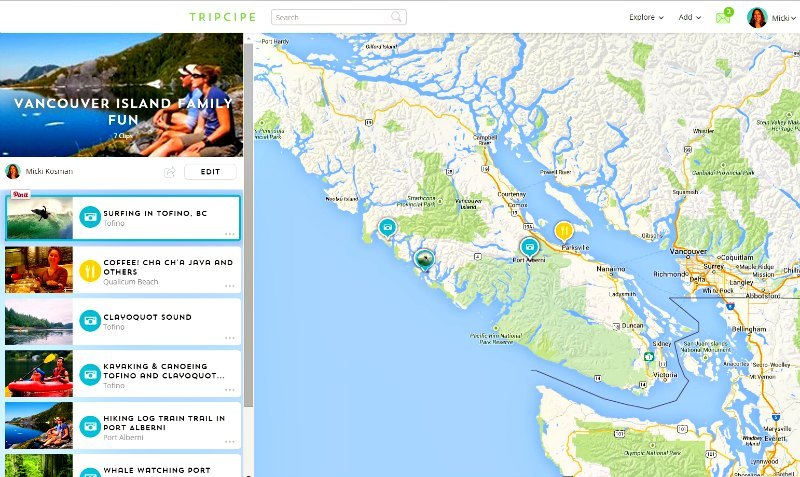Open the Add dropdown menu
This screenshot has height=477, width=800.
point(690,17)
